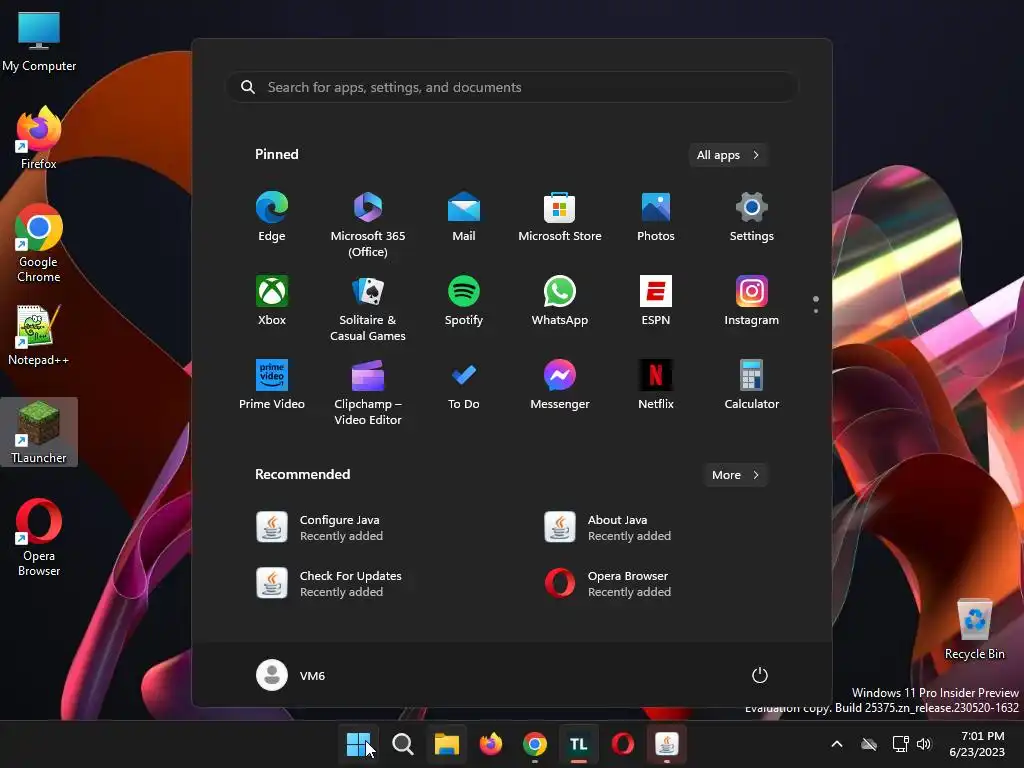The height and width of the screenshot is (768, 1024).
Task: Click the power button in Start menu
Action: 760,675
